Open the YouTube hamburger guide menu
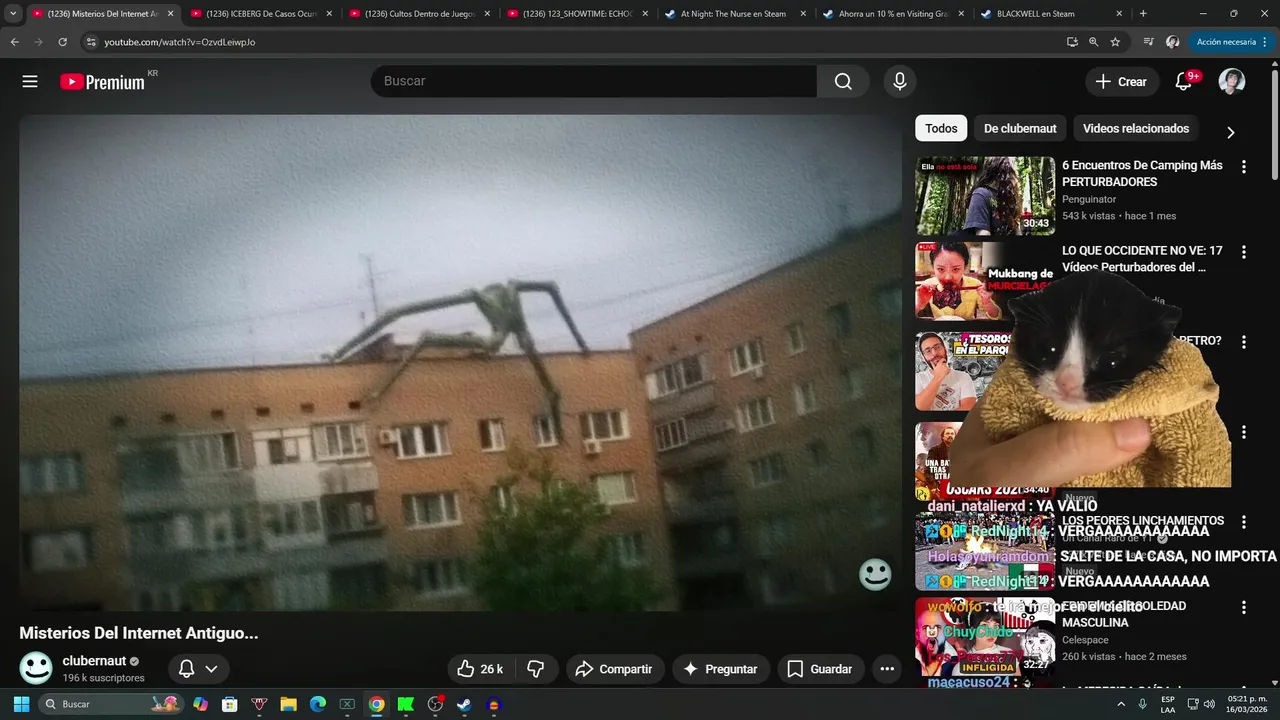The image size is (1280, 720). click(x=30, y=82)
